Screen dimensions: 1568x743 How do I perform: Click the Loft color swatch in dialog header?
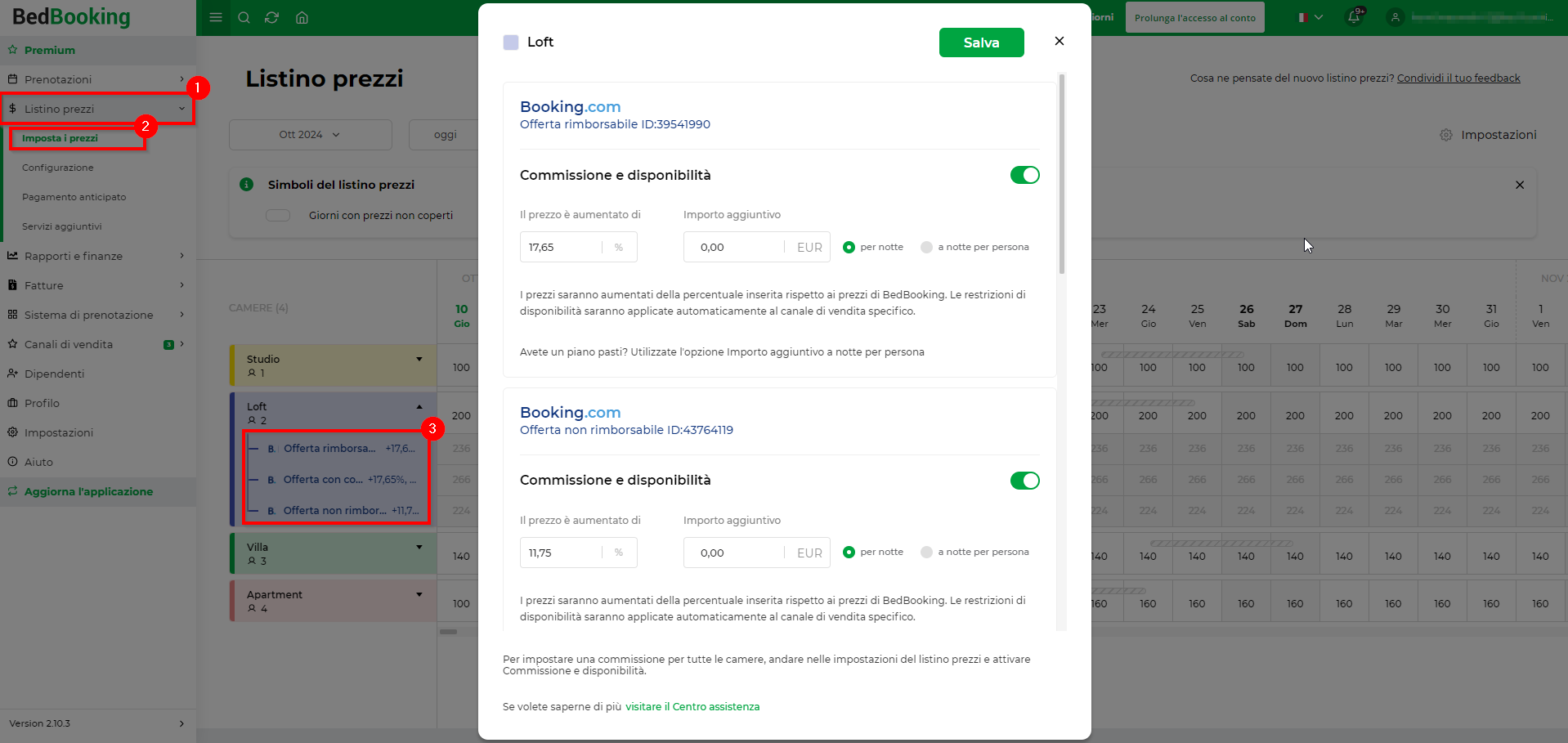[x=511, y=43]
